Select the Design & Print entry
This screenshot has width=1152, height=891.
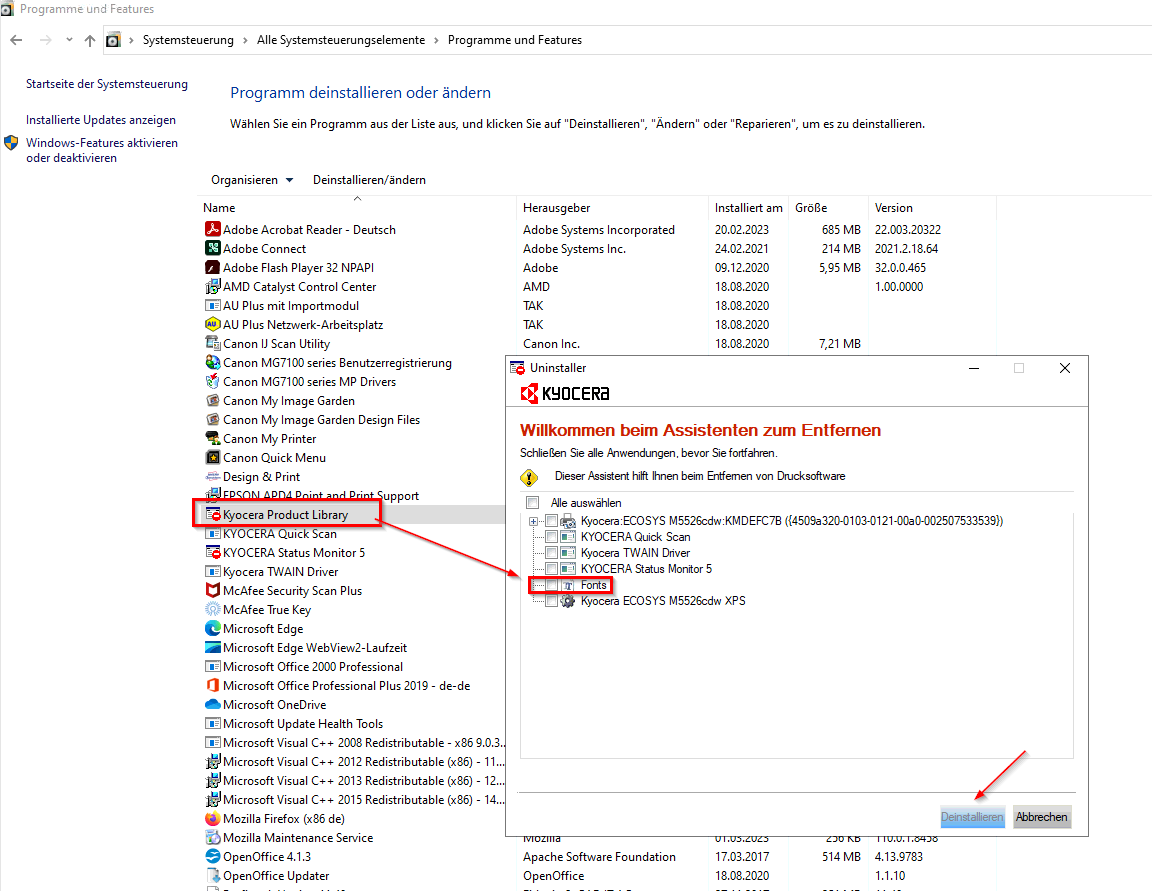pyautogui.click(x=261, y=477)
